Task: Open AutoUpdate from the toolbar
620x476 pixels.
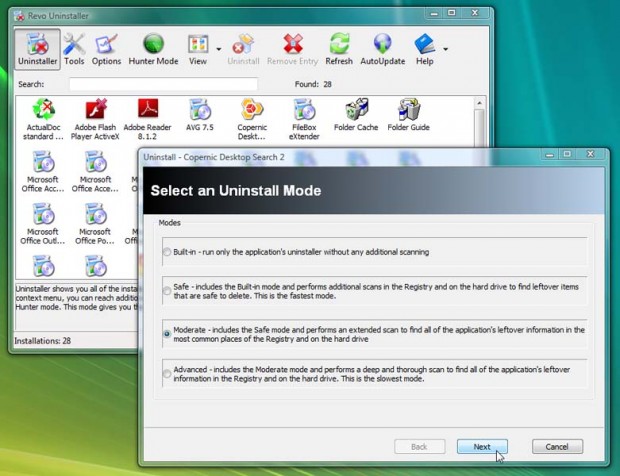Action: tap(382, 49)
